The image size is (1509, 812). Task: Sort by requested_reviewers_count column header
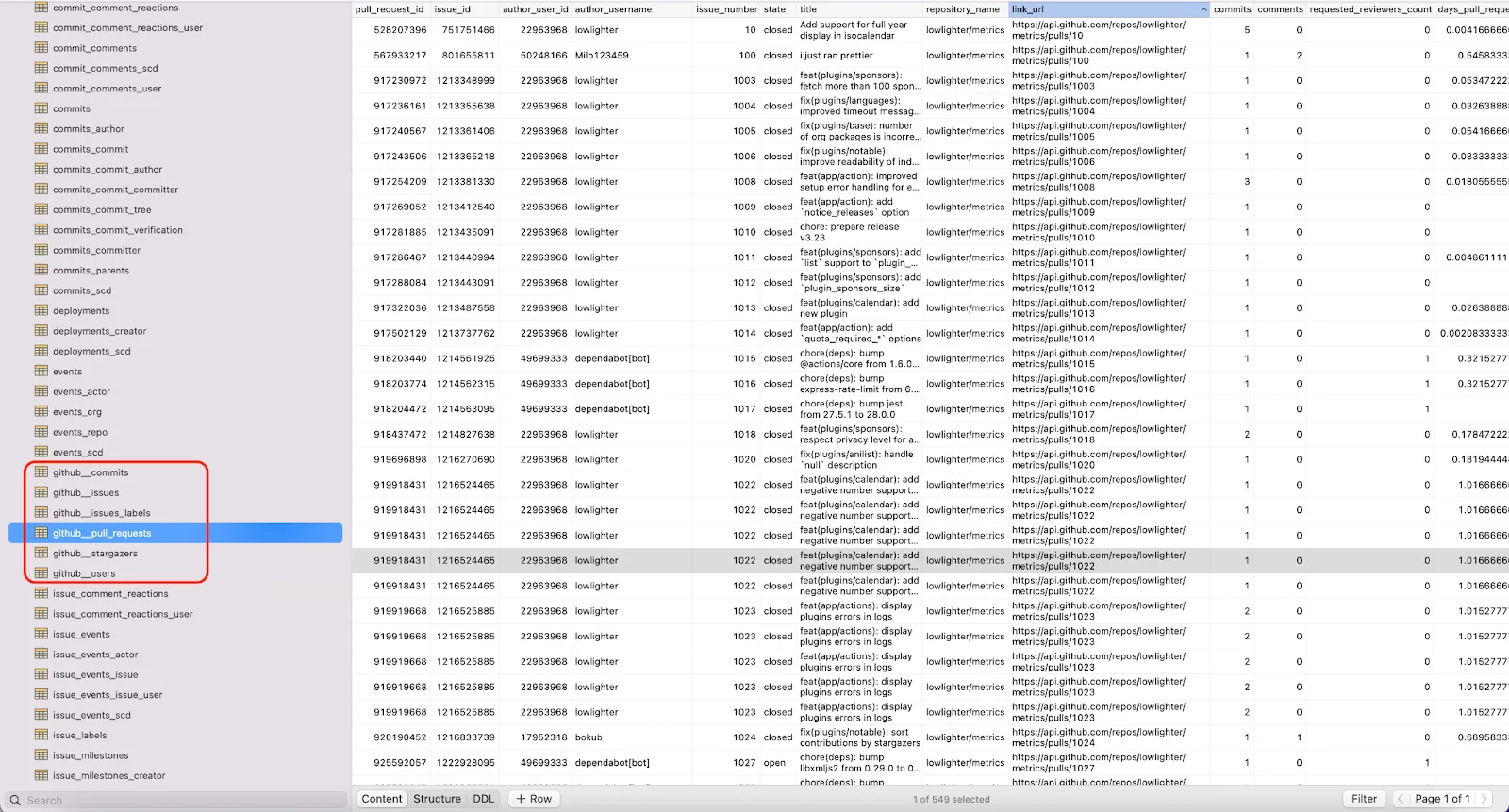click(x=1370, y=9)
